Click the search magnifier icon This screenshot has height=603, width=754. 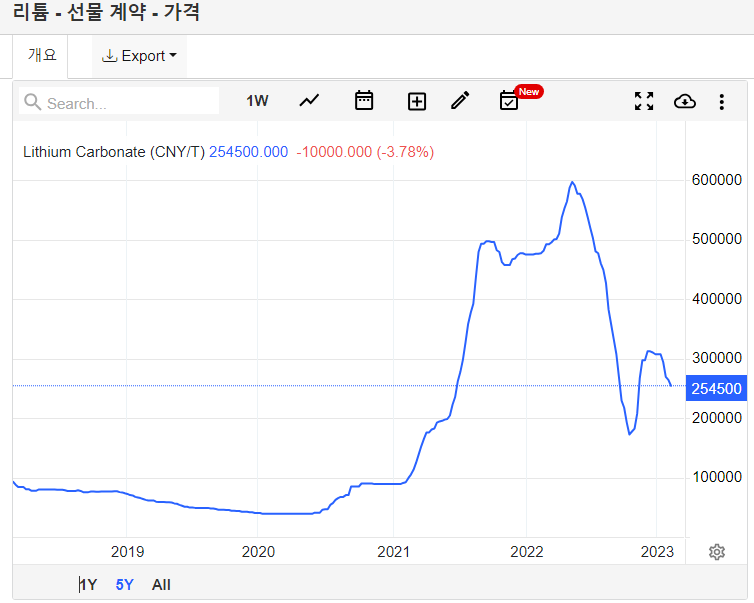[x=32, y=102]
